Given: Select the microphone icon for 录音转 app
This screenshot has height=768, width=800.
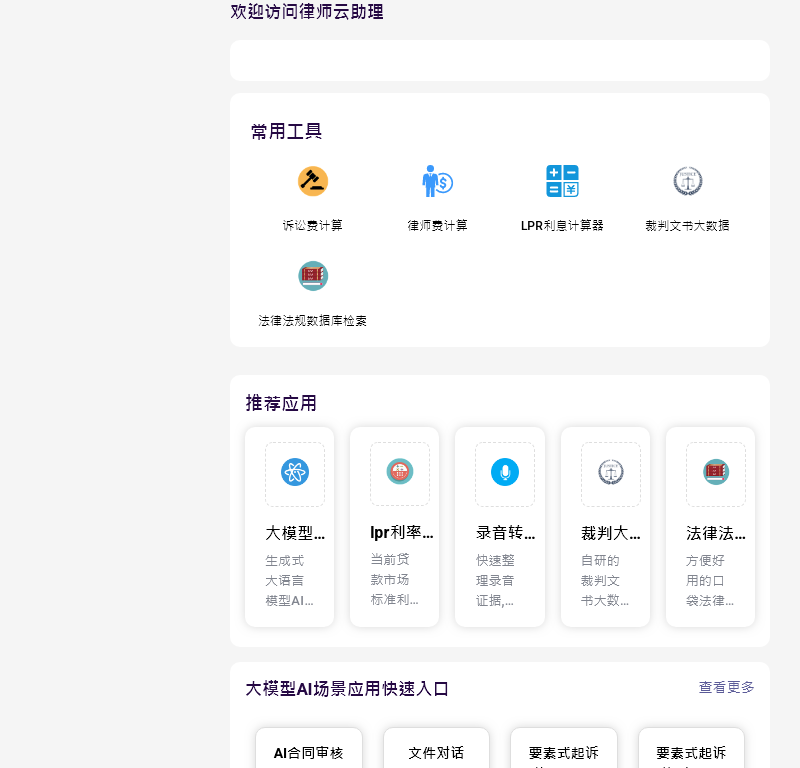Looking at the screenshot, I should [503, 473].
